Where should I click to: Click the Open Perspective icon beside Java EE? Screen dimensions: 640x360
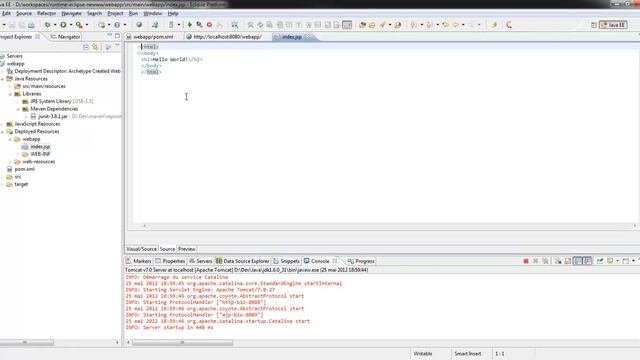[594, 25]
